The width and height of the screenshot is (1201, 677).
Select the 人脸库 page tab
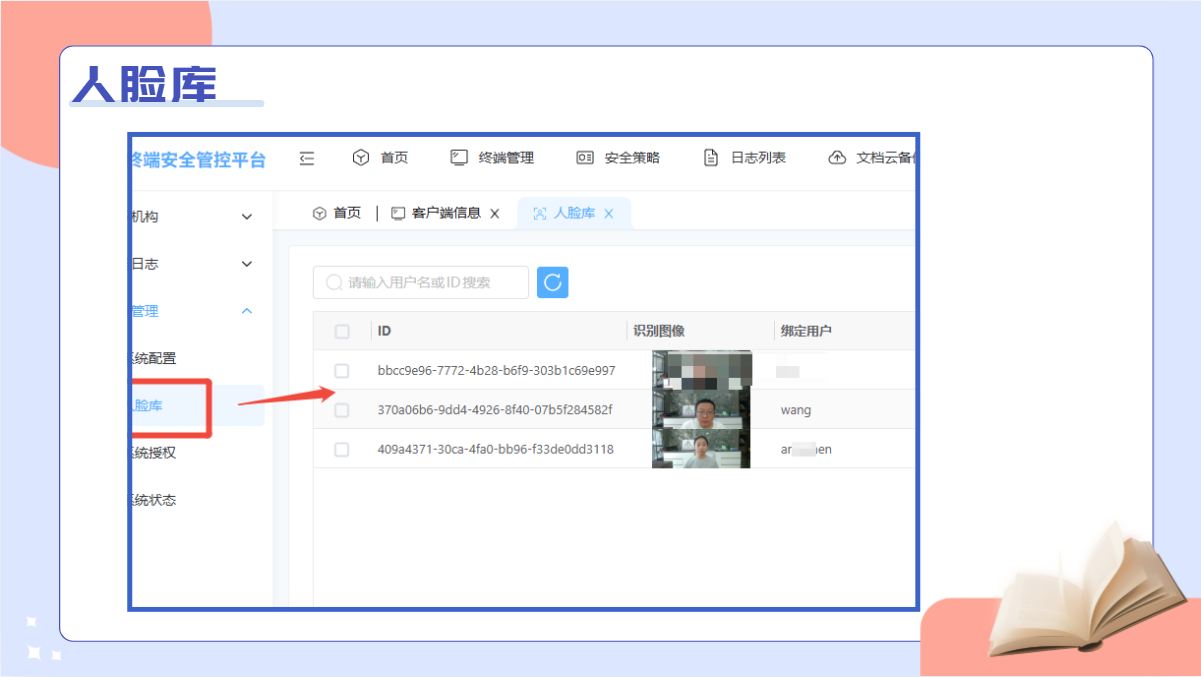[574, 213]
